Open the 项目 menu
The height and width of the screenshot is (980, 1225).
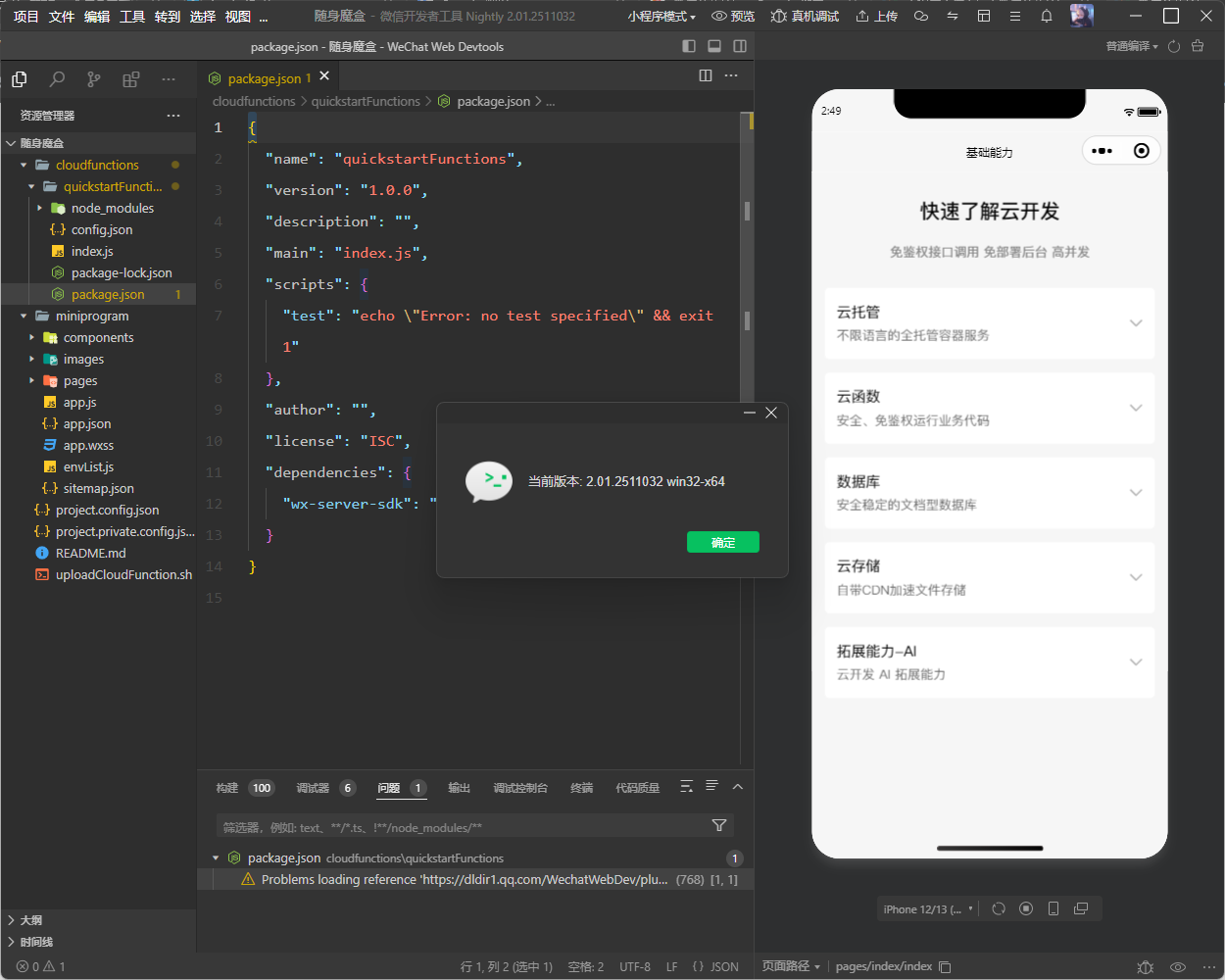pos(26,17)
